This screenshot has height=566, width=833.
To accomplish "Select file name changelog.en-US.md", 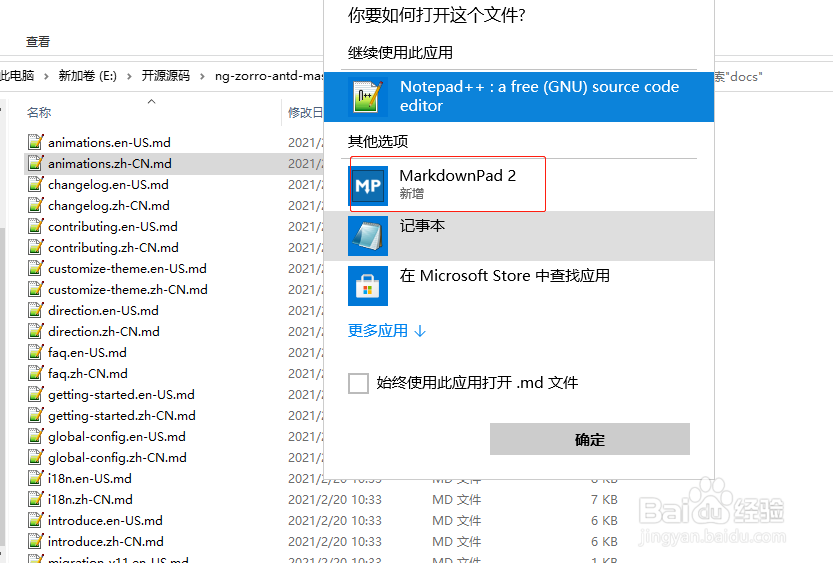I will coord(108,184).
